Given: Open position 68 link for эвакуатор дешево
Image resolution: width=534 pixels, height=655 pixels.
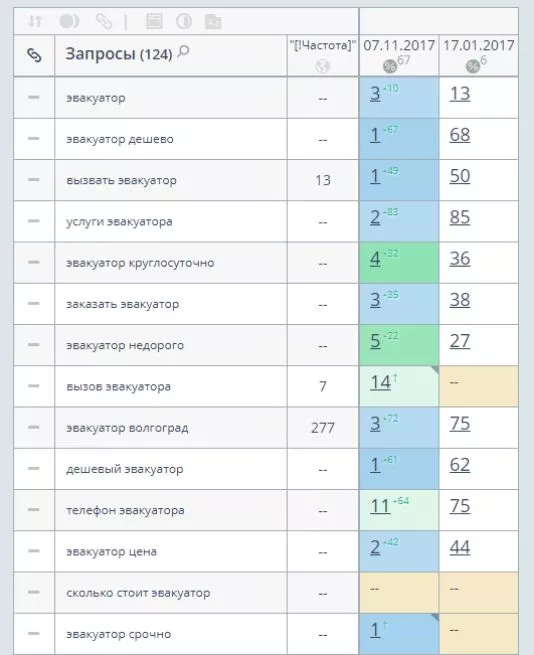Looking at the screenshot, I should (460, 135).
